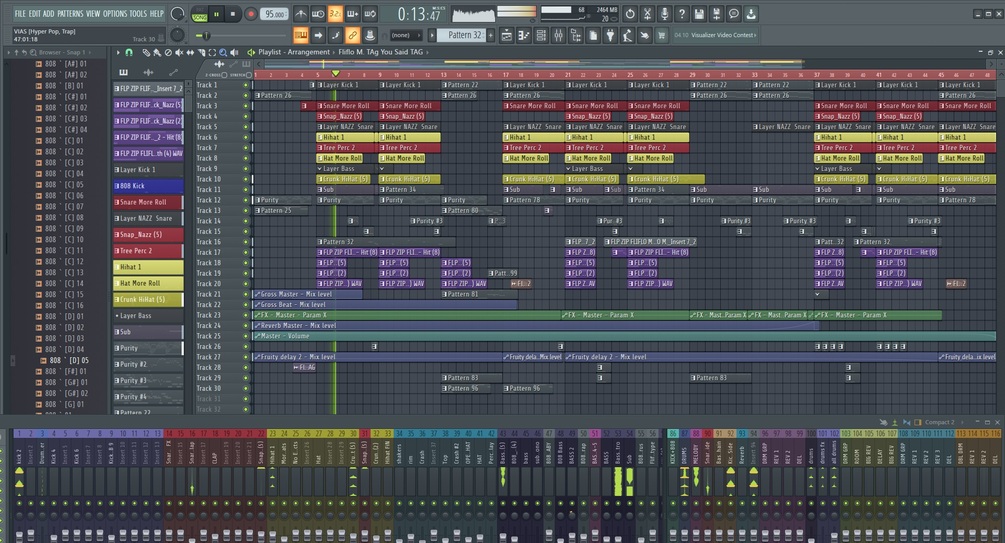The height and width of the screenshot is (543, 1005).
Task: Open the OPTIONS menu
Action: [x=115, y=13]
